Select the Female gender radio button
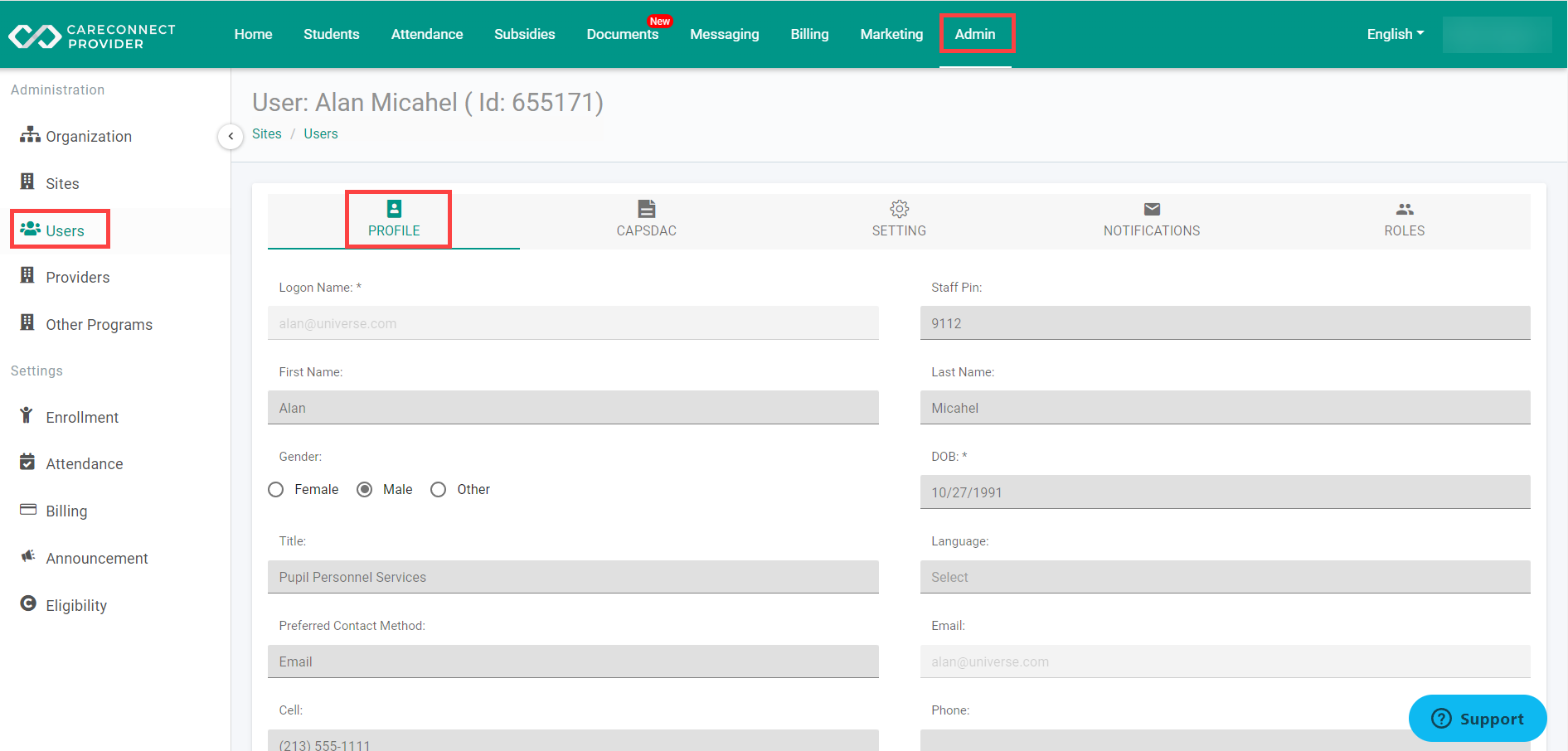Image resolution: width=1568 pixels, height=751 pixels. coord(276,490)
